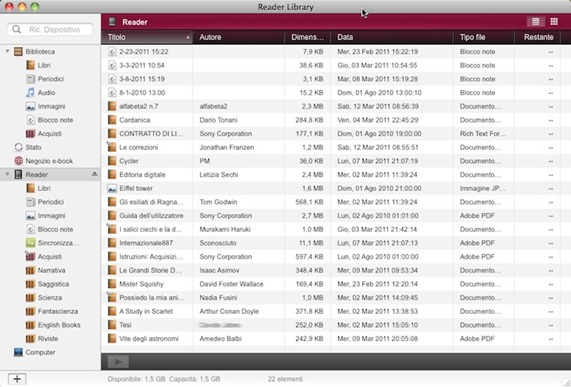The image size is (571, 387).
Task: Switch to thumbnail grid view
Action: 554,22
